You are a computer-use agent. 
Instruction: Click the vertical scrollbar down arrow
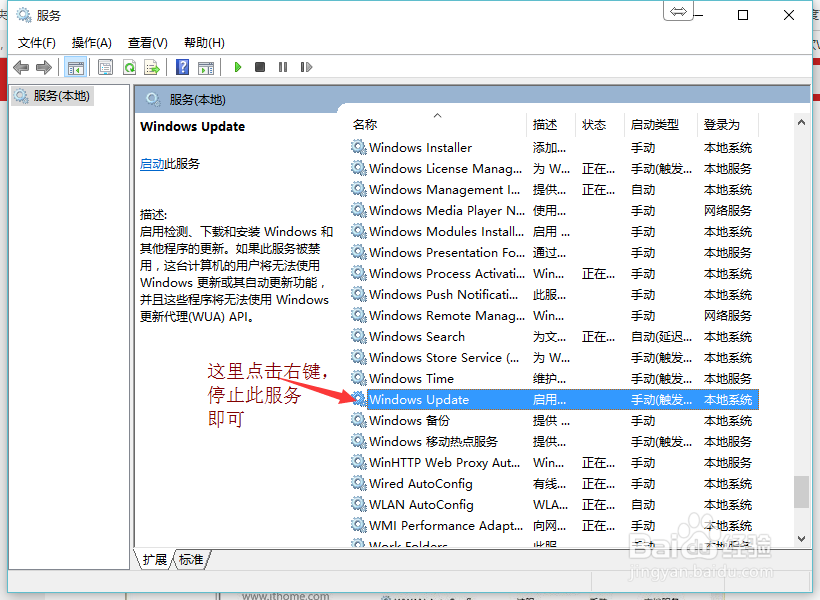click(x=802, y=538)
